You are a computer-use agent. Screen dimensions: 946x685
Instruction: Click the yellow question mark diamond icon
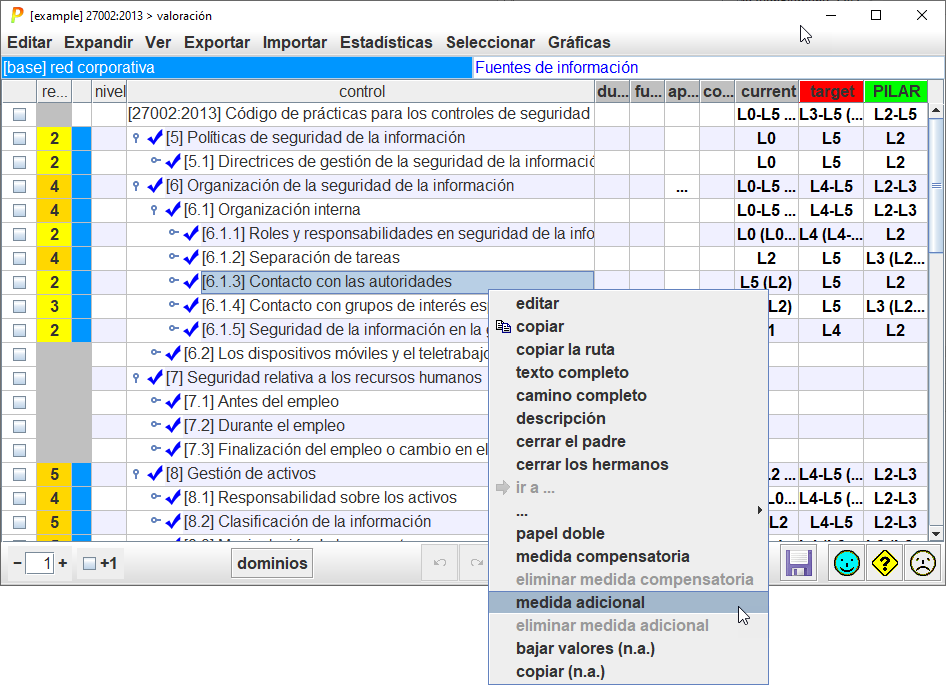pos(885,564)
